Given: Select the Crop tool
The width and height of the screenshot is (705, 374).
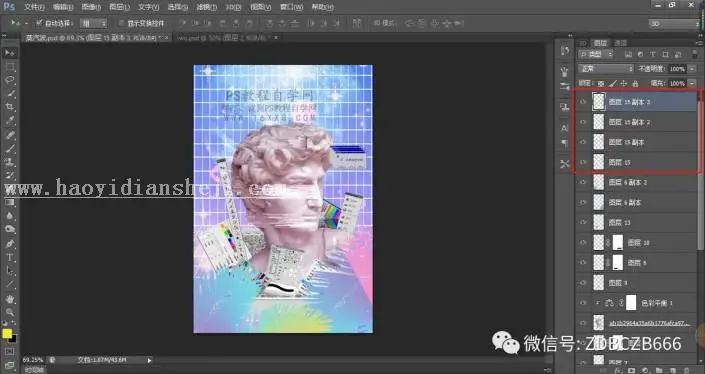Looking at the screenshot, I should point(9,107).
